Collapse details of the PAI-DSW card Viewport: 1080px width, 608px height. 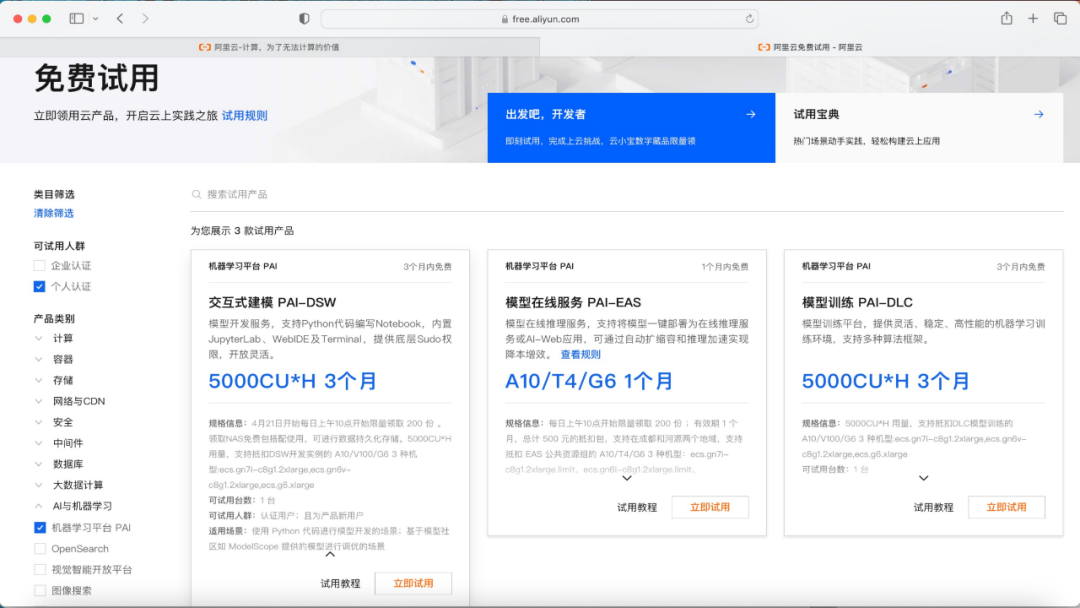click(x=330, y=554)
